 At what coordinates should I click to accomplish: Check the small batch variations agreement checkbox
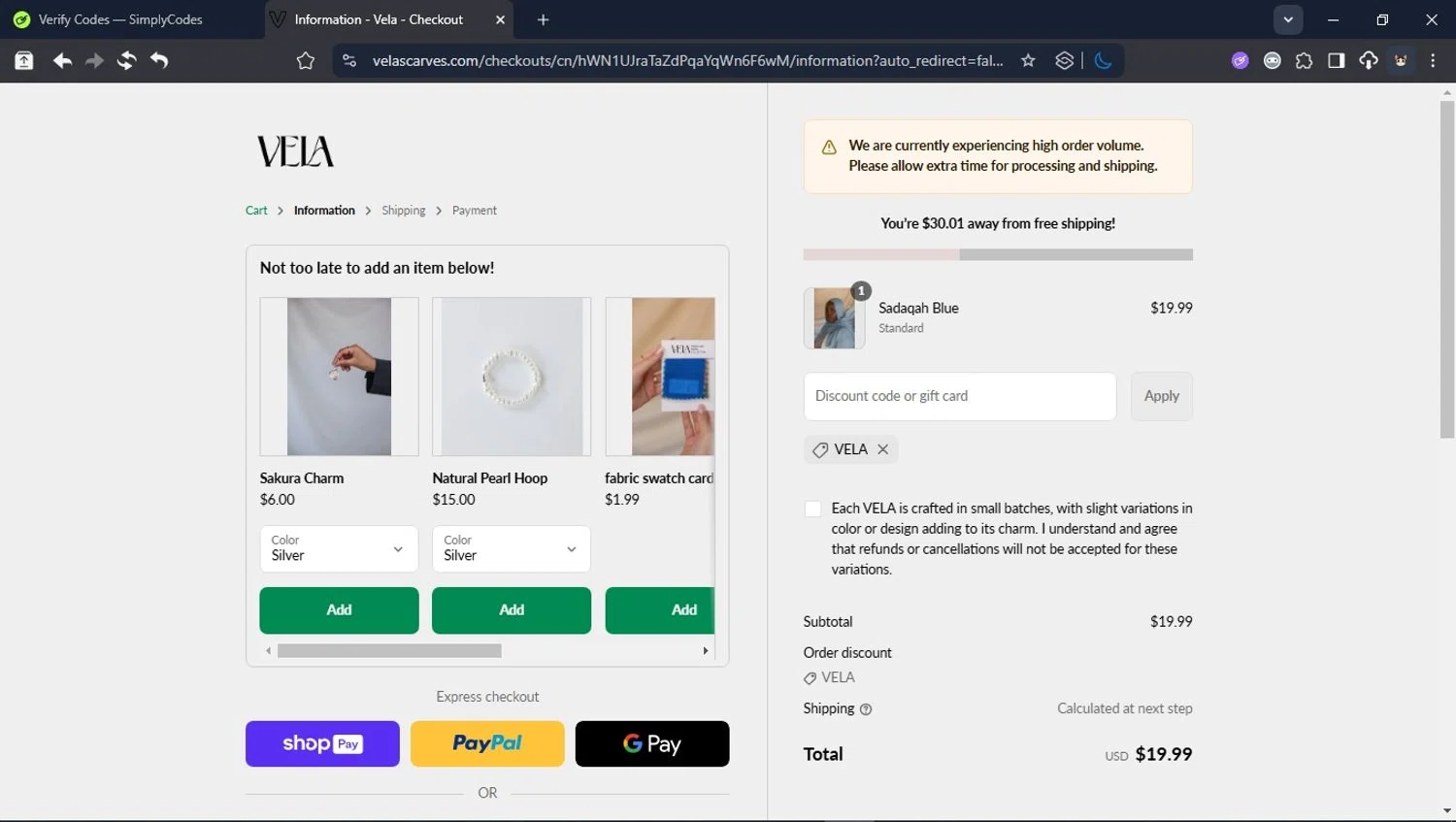812,509
